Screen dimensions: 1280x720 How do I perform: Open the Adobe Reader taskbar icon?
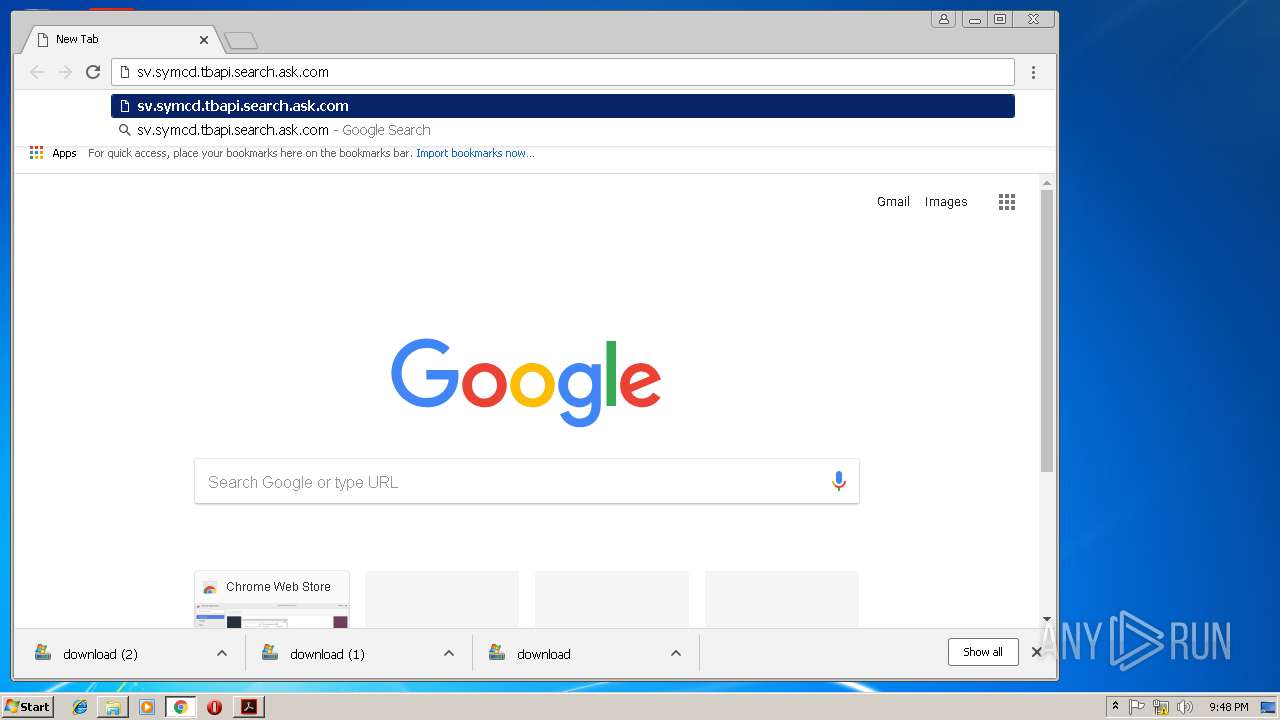point(249,707)
